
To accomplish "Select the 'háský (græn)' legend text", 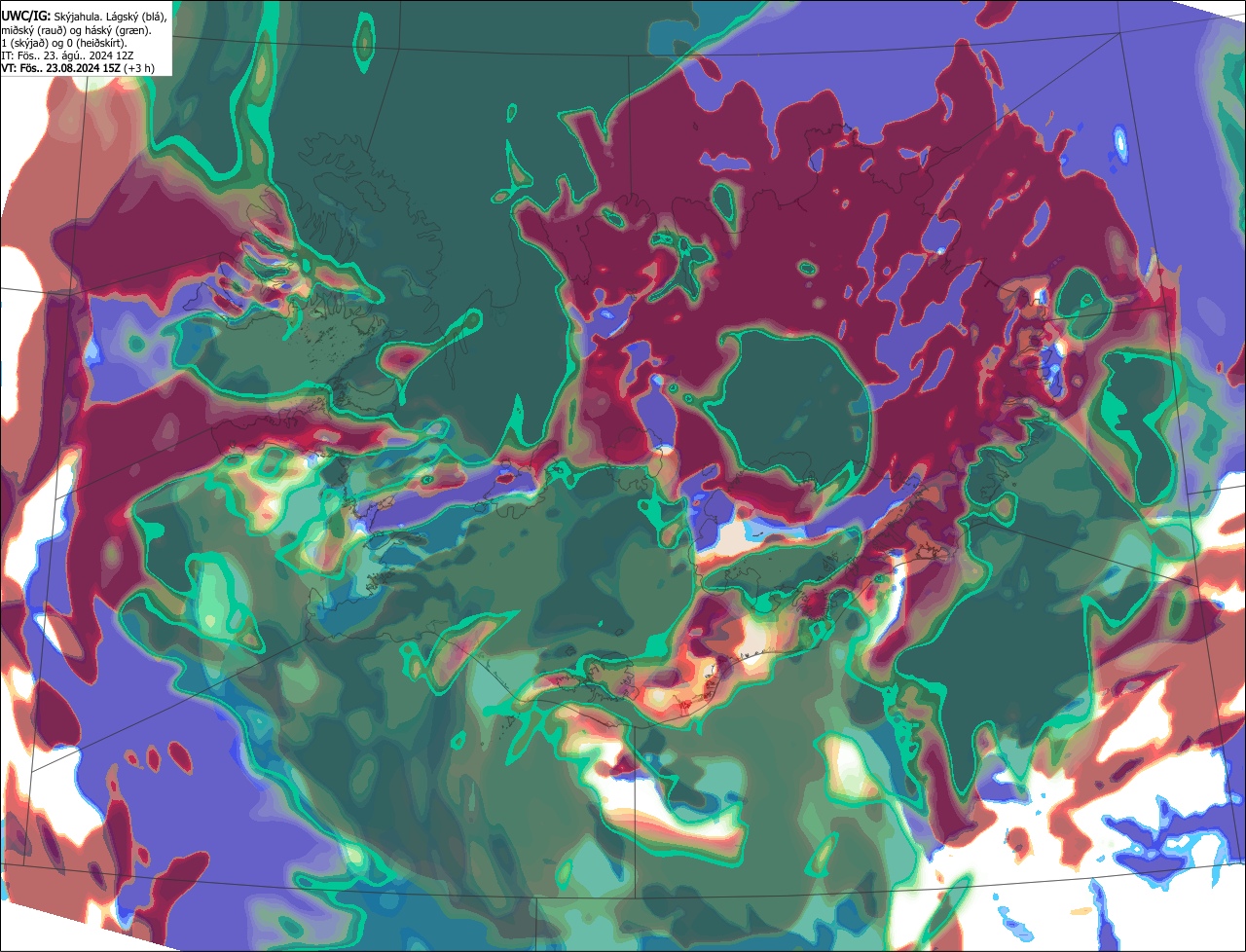I will coord(118,31).
